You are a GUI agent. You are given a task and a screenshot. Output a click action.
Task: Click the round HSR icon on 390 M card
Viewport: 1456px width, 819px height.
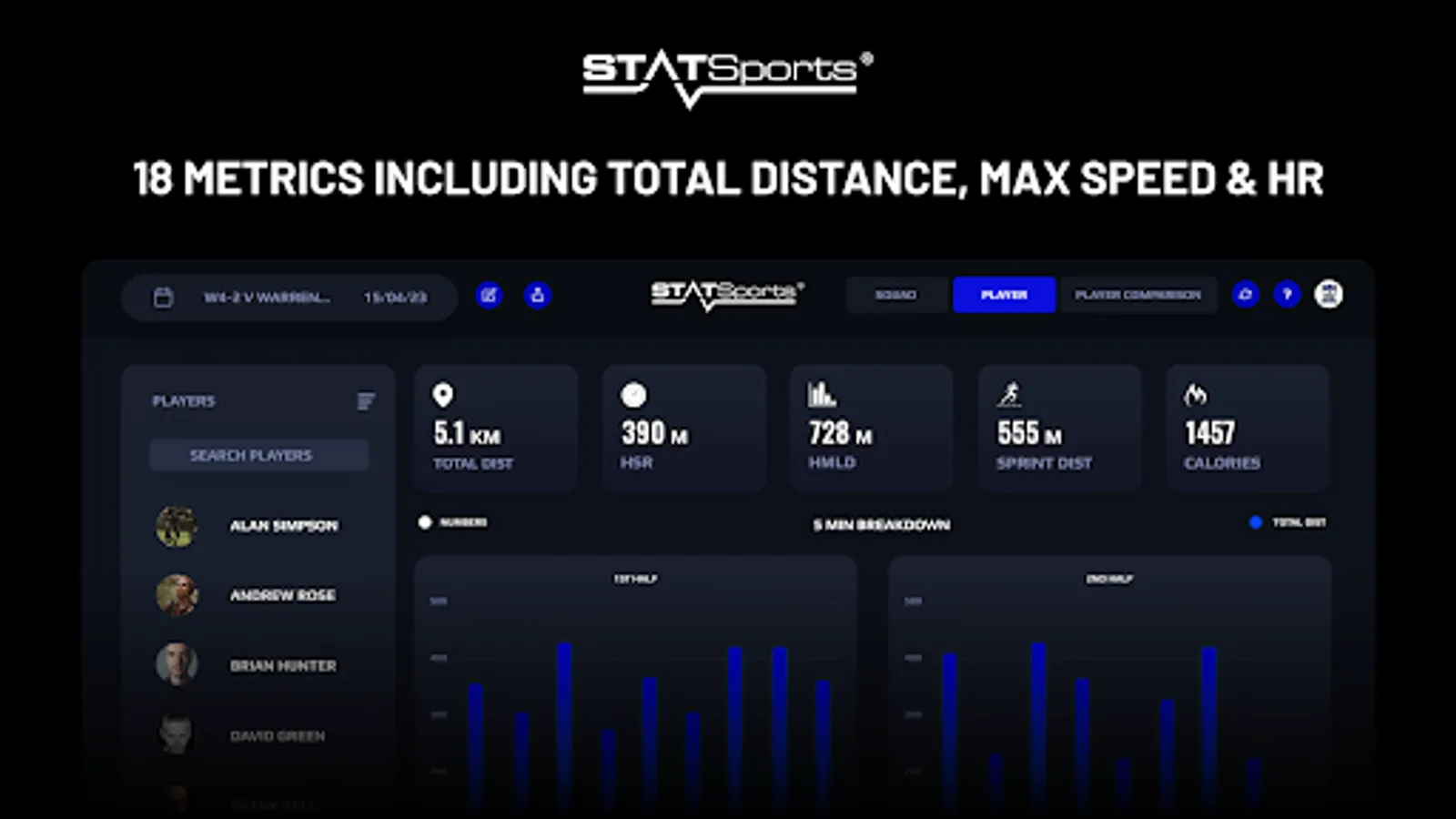[x=633, y=395]
